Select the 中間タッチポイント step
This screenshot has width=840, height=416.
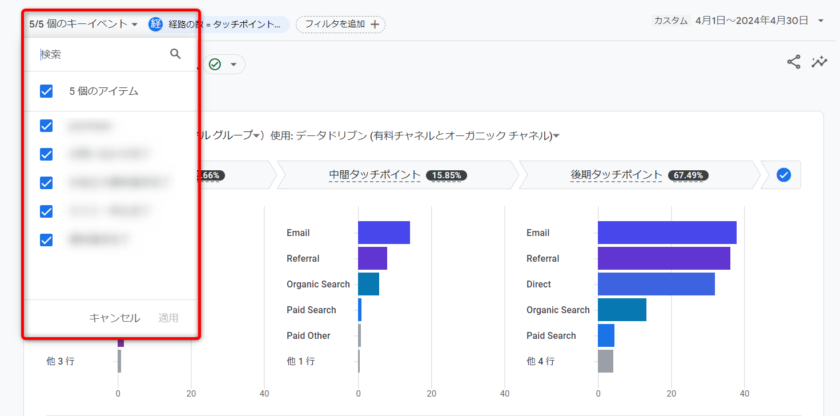(375, 174)
